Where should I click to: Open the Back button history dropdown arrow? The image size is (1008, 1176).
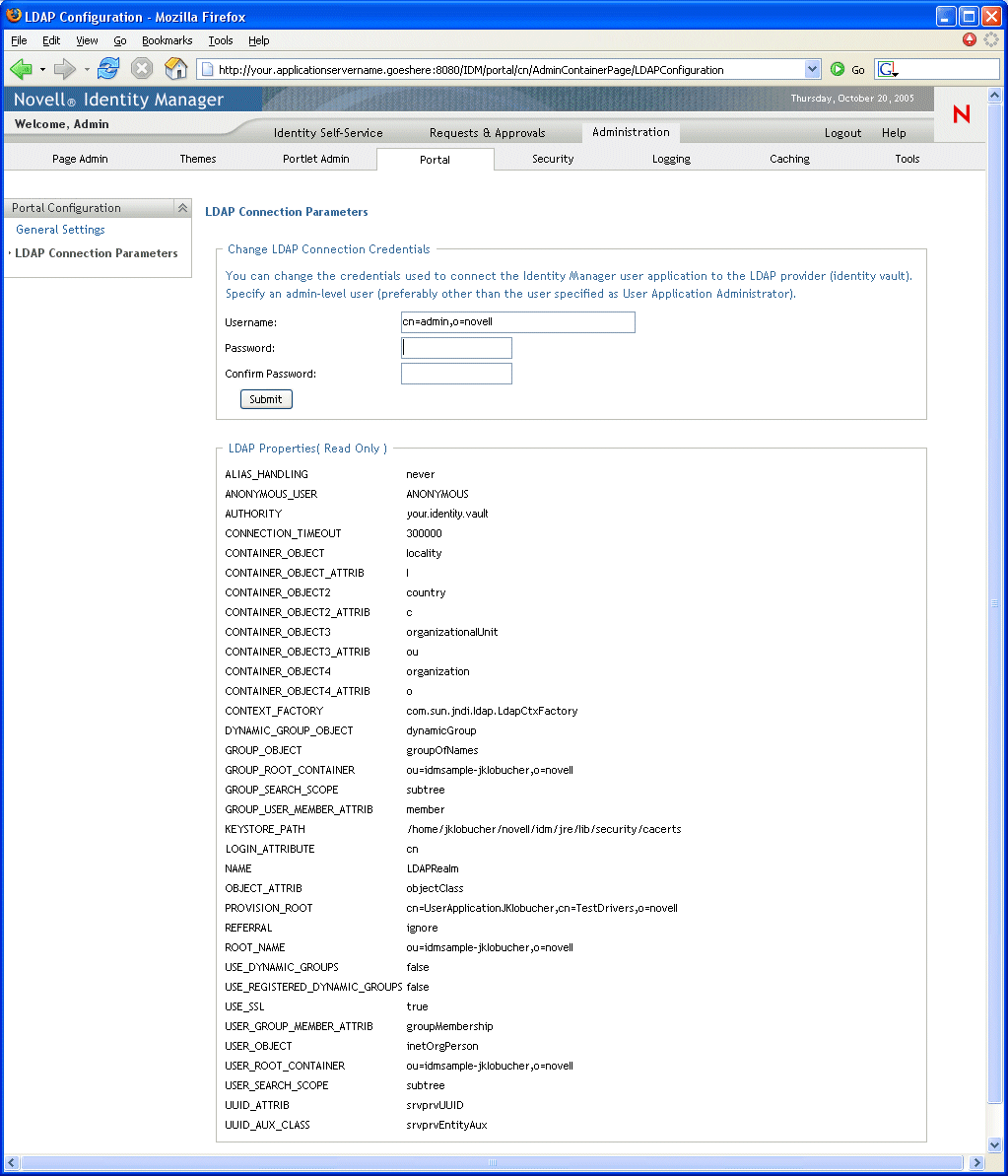click(42, 70)
